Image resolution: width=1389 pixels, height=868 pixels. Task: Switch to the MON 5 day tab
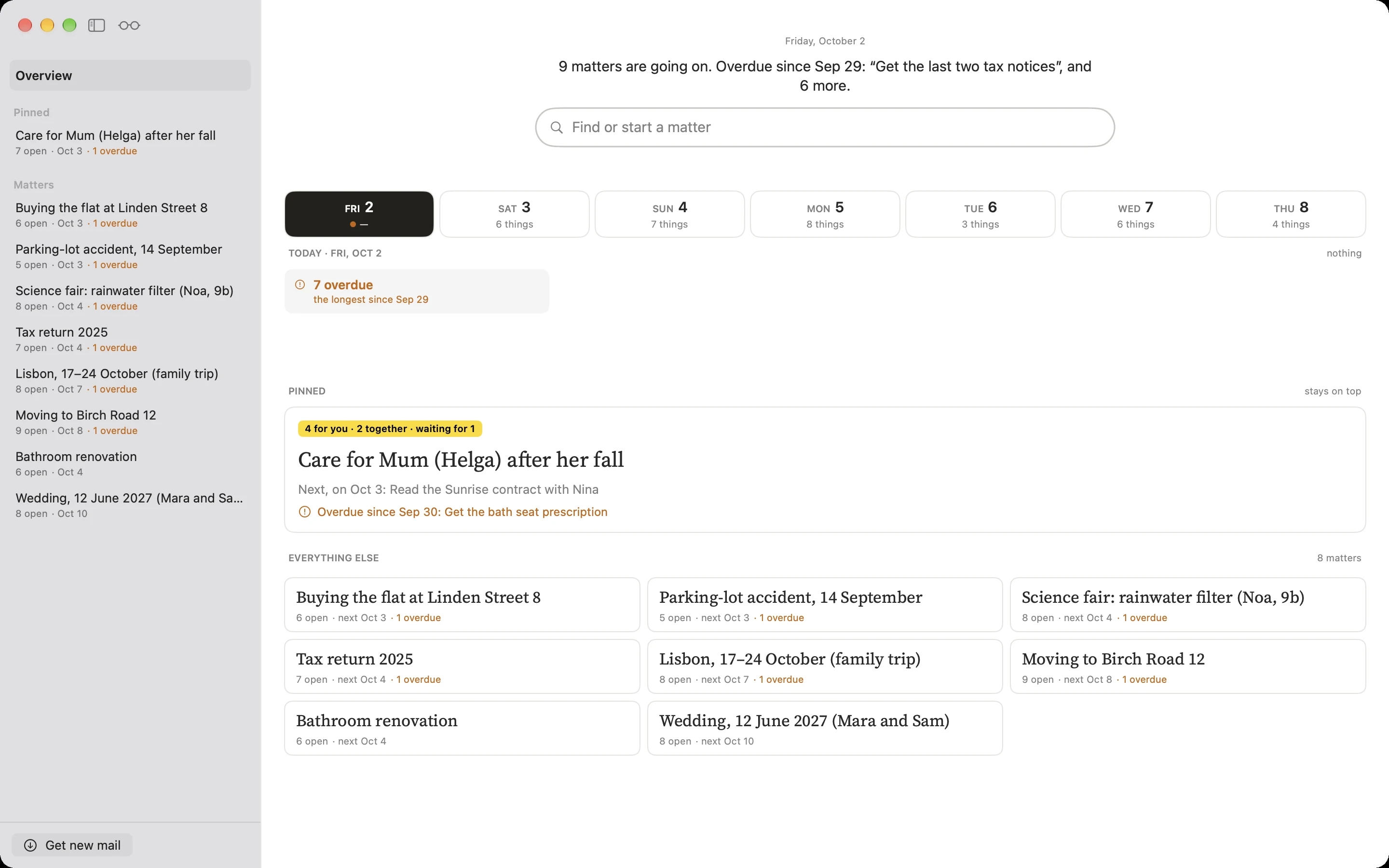click(x=825, y=214)
